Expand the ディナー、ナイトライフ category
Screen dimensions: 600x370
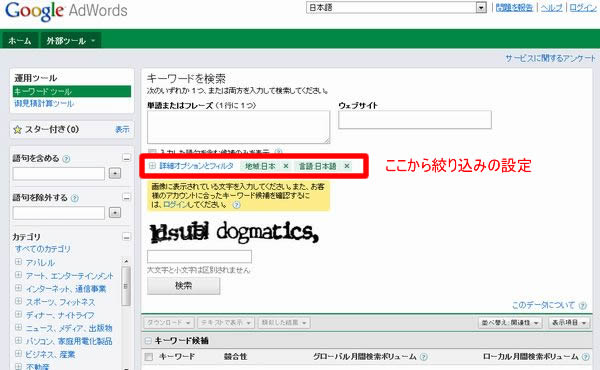(18, 315)
